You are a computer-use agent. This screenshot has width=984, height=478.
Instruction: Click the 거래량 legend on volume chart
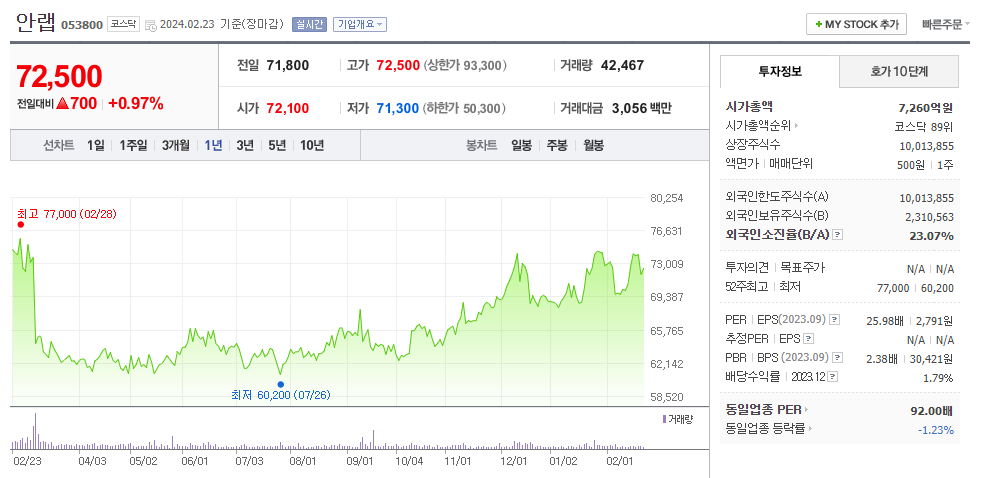[676, 419]
